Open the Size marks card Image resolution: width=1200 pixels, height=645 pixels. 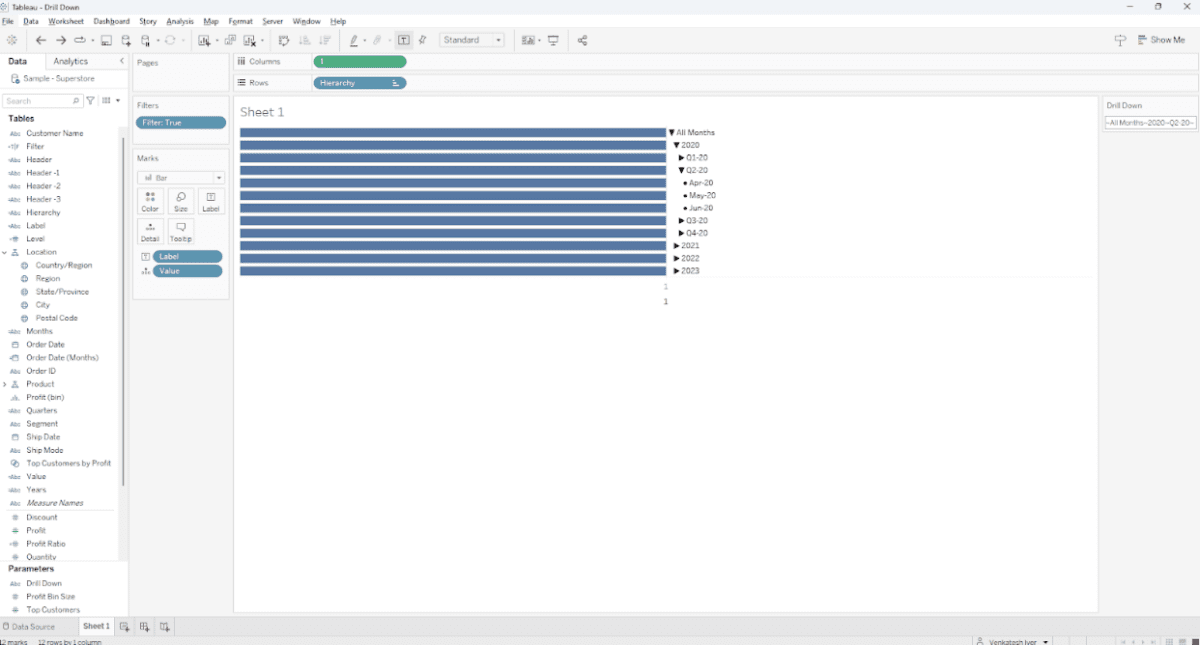pos(181,201)
